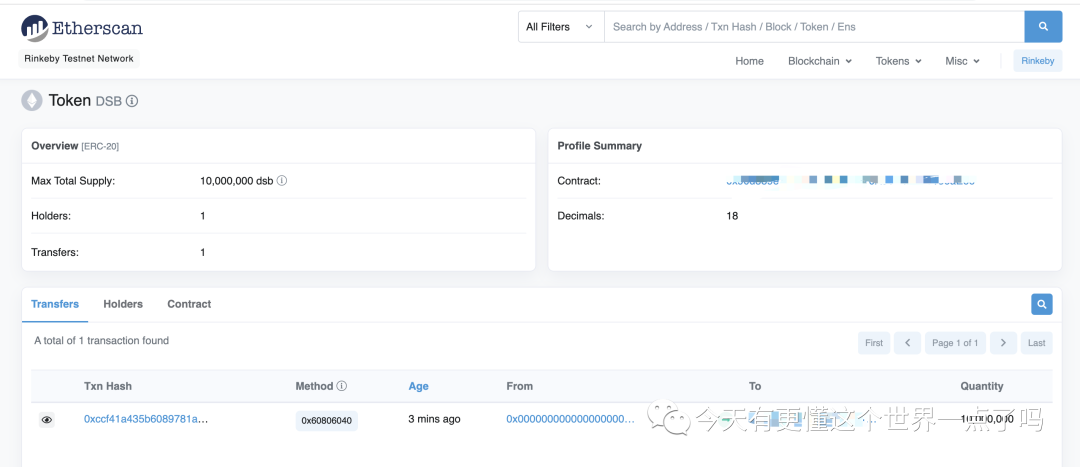Click the To column header
1080x467 pixels.
(x=755, y=386)
